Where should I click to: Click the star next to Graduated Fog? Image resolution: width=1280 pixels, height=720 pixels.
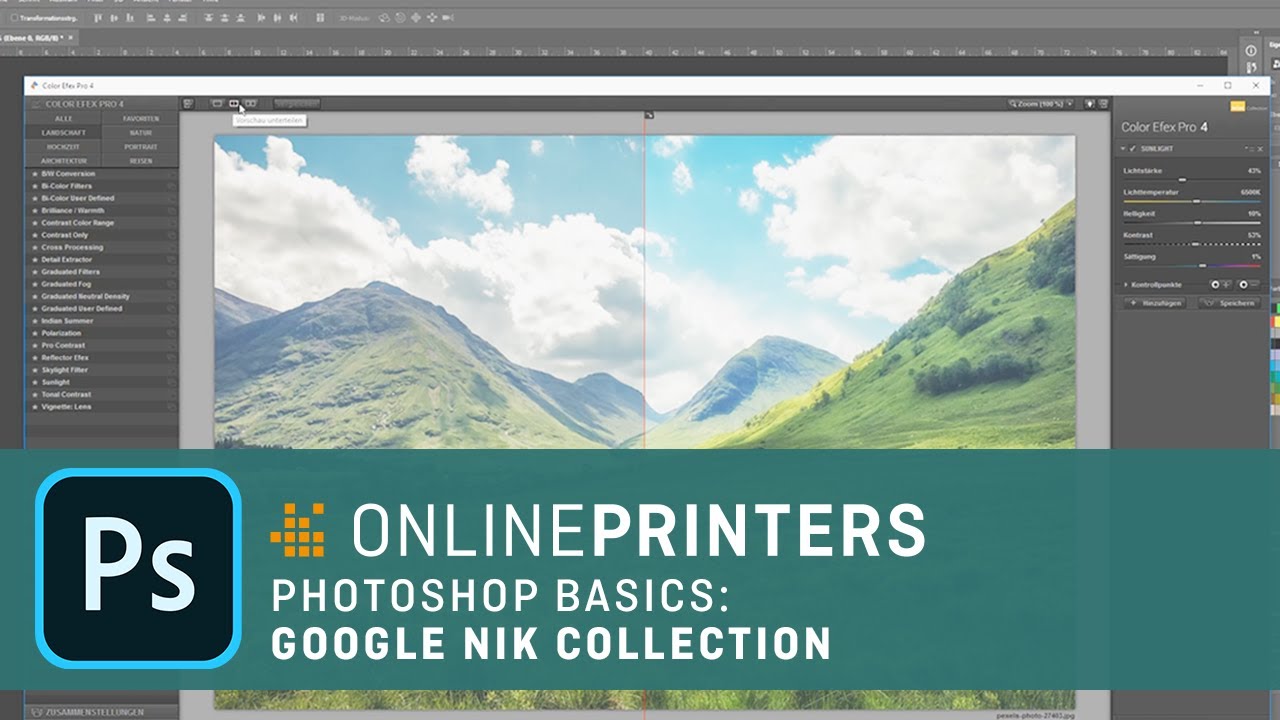(x=33, y=284)
